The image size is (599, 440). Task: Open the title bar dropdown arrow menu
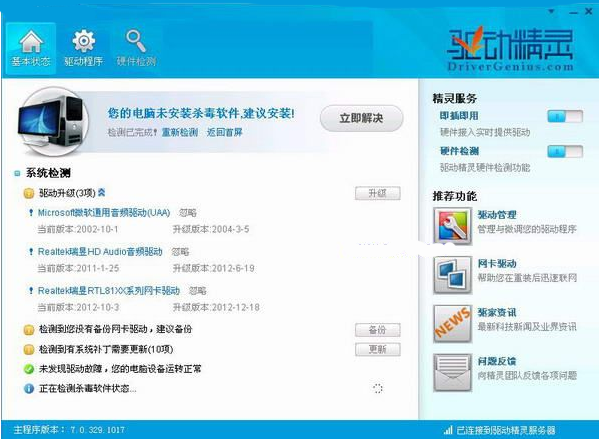pyautogui.click(x=551, y=11)
